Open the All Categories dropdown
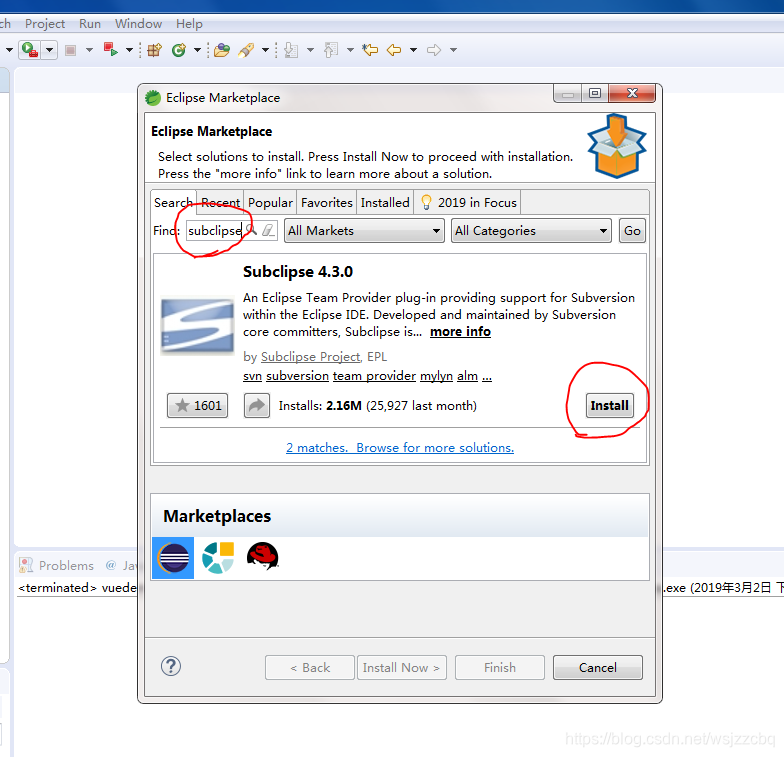 (x=531, y=230)
